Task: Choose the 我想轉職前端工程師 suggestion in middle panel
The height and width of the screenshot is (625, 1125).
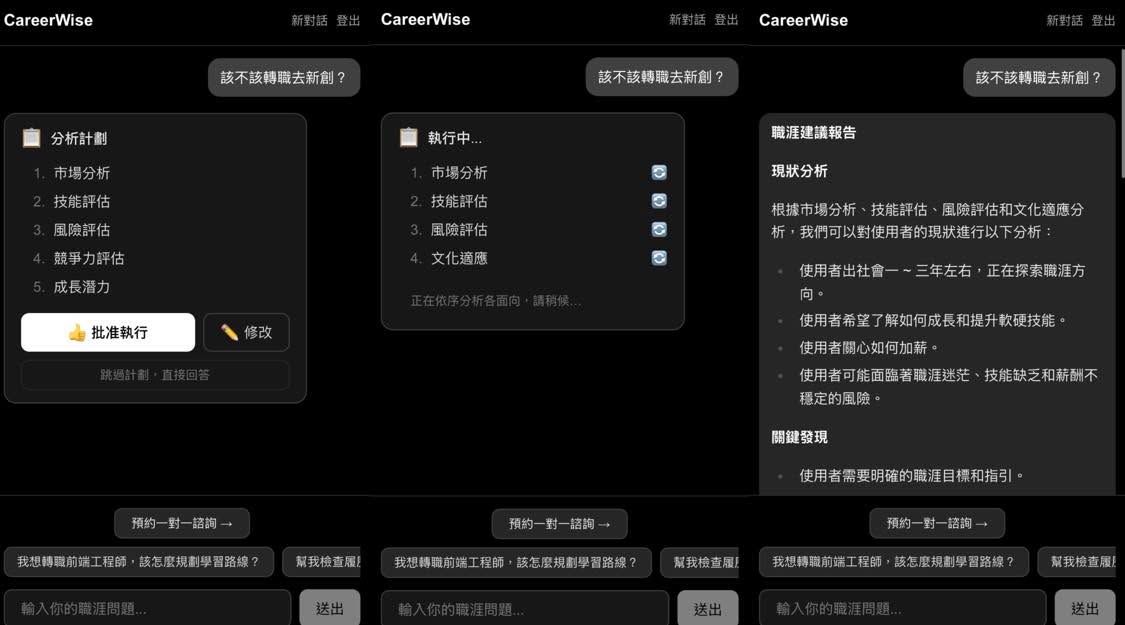Action: tap(516, 563)
